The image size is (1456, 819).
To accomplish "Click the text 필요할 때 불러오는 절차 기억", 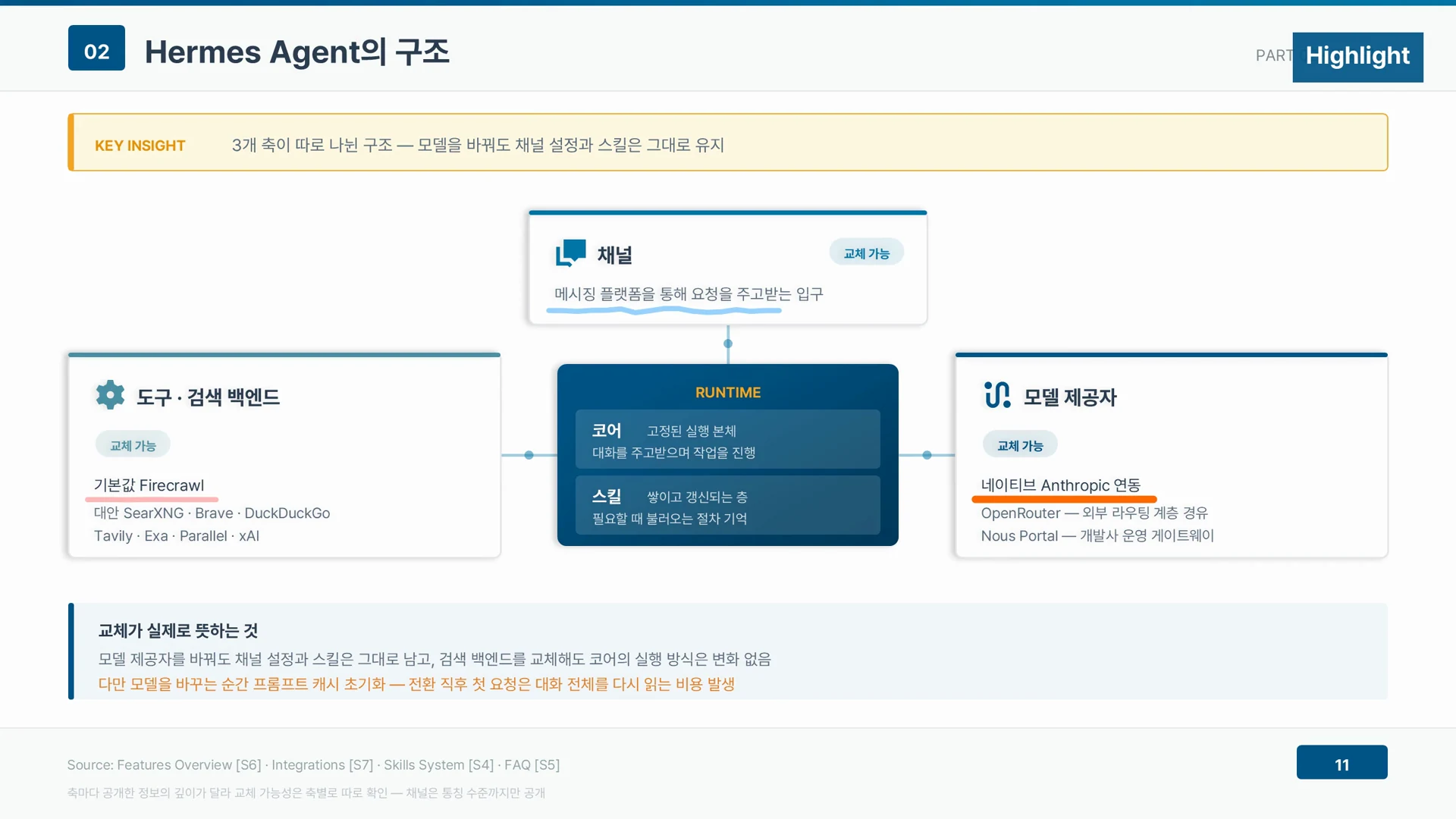I will [670, 519].
